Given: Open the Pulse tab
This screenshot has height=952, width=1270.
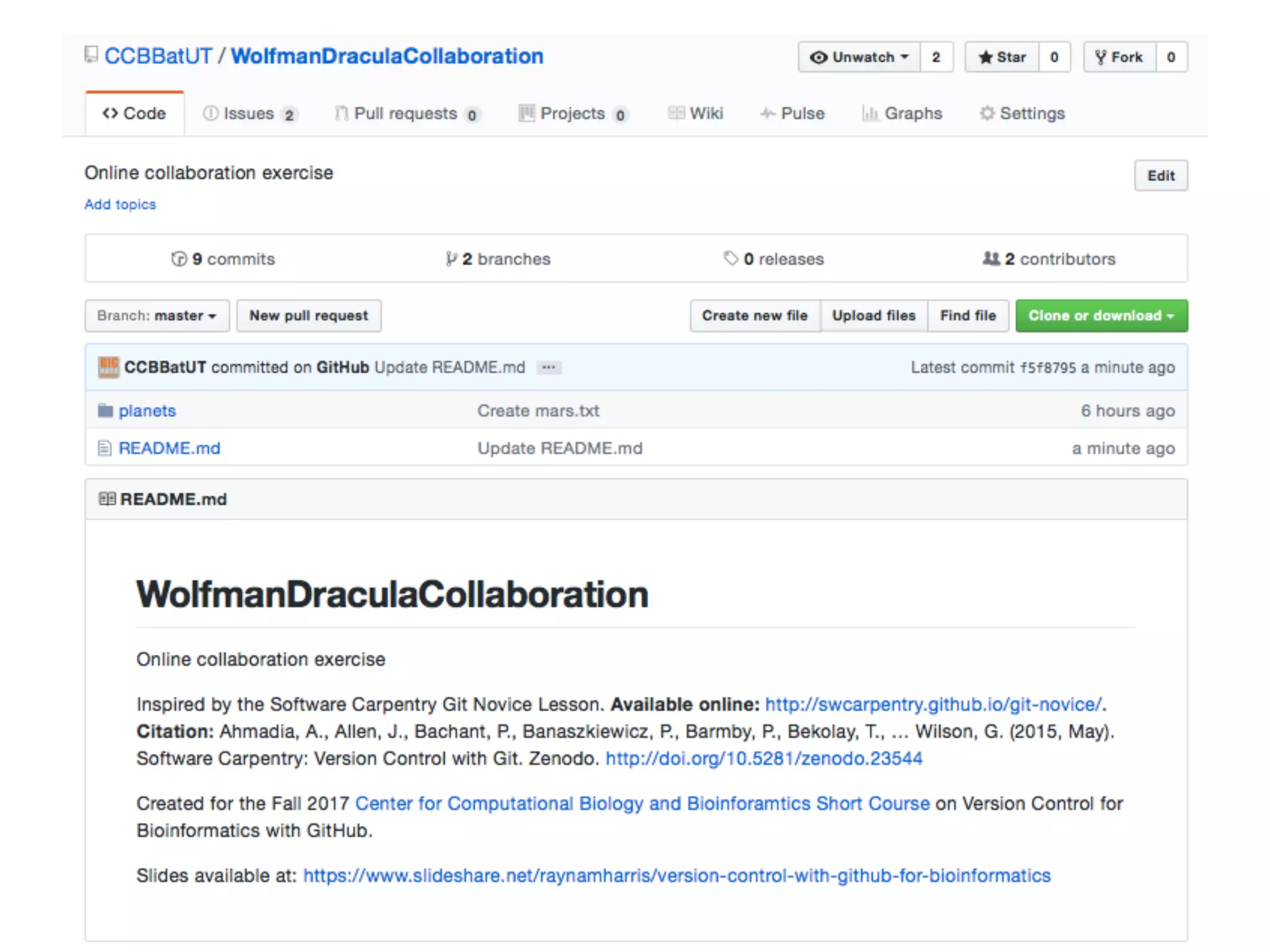Looking at the screenshot, I should point(793,113).
